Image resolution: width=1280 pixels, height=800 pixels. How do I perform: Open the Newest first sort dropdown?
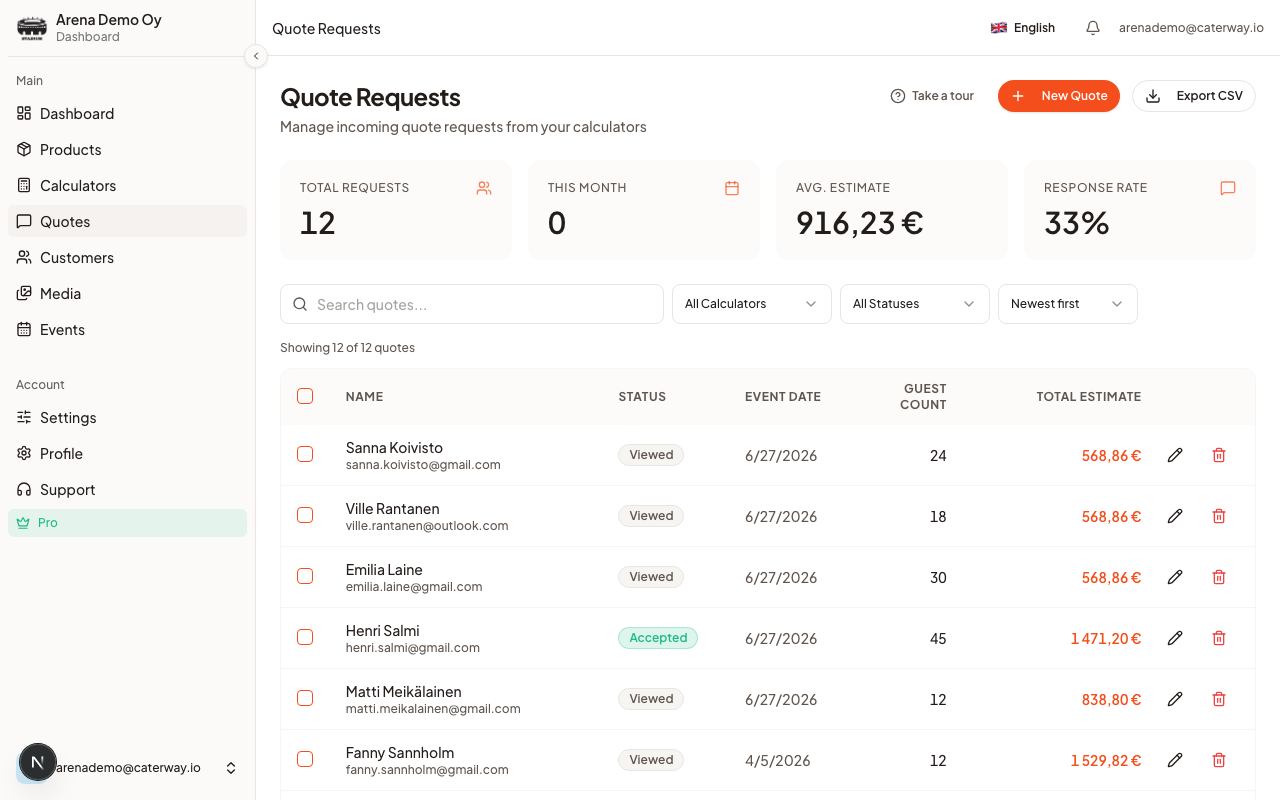pos(1068,304)
